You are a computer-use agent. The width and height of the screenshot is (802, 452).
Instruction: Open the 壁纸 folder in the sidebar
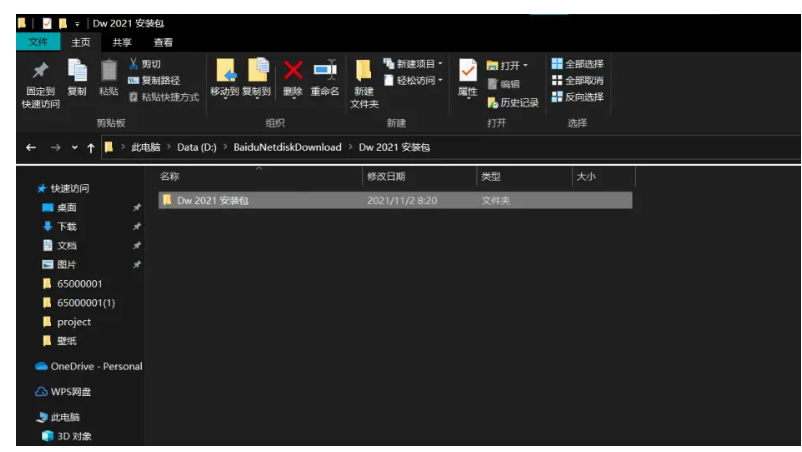coord(59,341)
